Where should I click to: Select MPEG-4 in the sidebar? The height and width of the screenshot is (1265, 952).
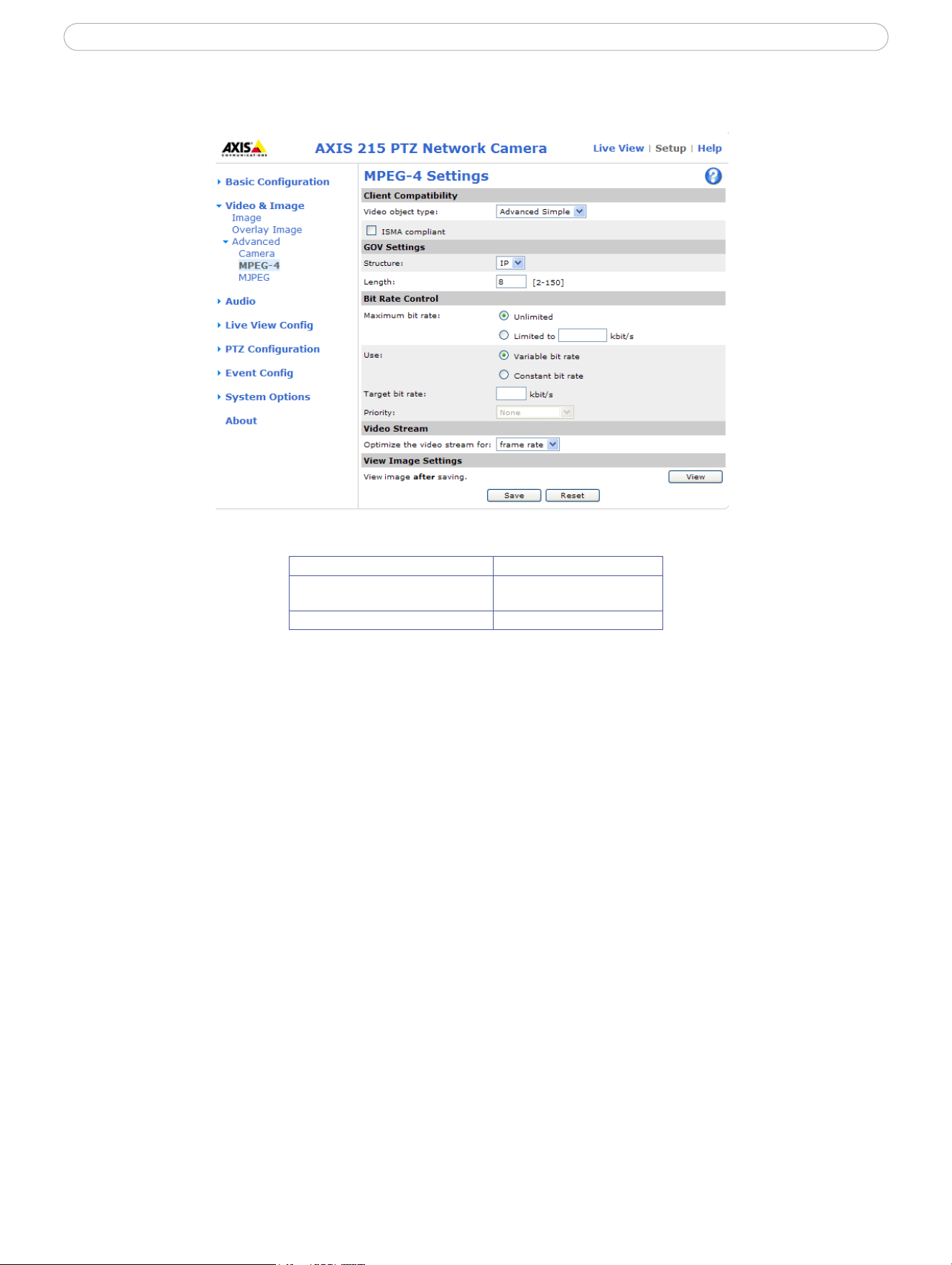coord(259,266)
